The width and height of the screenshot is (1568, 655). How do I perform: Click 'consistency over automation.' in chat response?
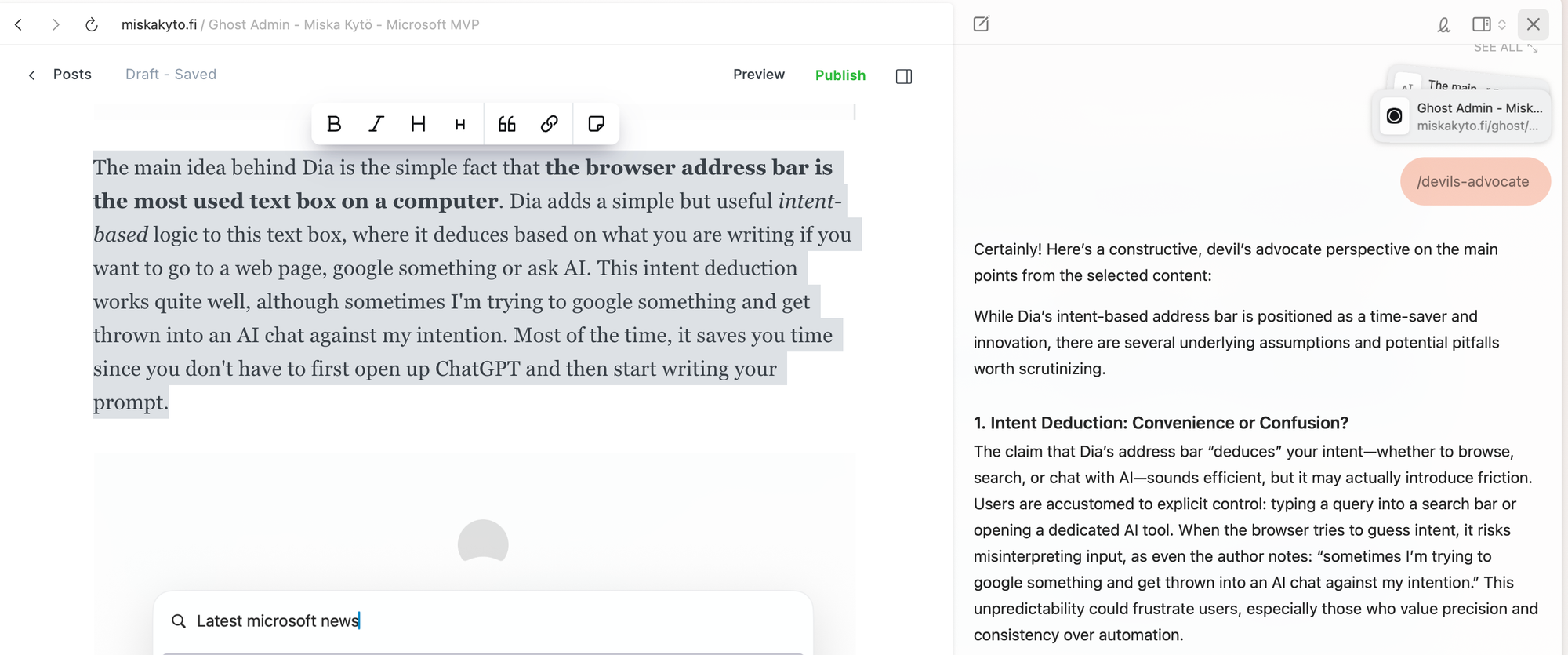pyautogui.click(x=1079, y=635)
